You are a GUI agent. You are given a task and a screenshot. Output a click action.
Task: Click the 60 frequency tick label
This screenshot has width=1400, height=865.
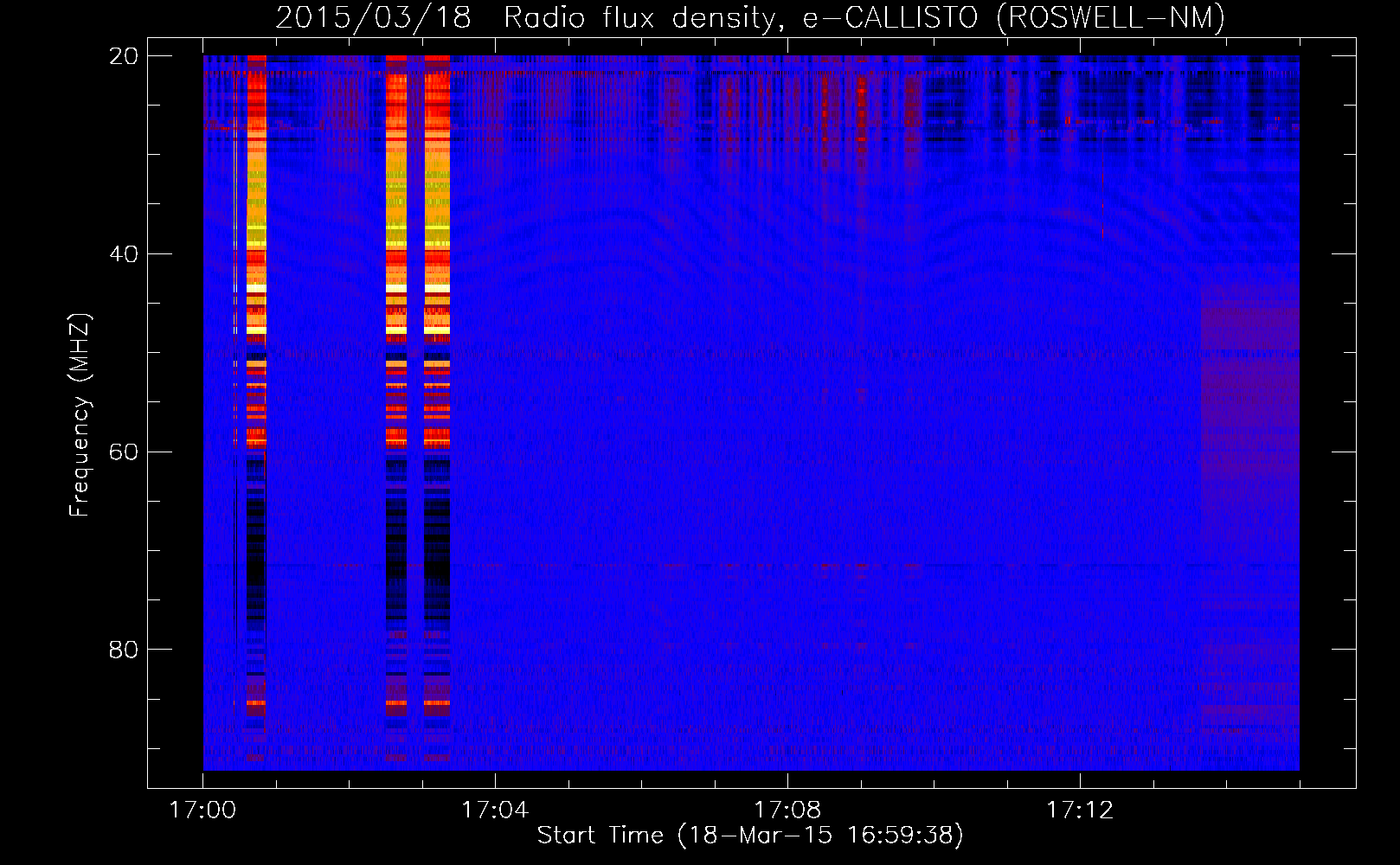click(124, 452)
